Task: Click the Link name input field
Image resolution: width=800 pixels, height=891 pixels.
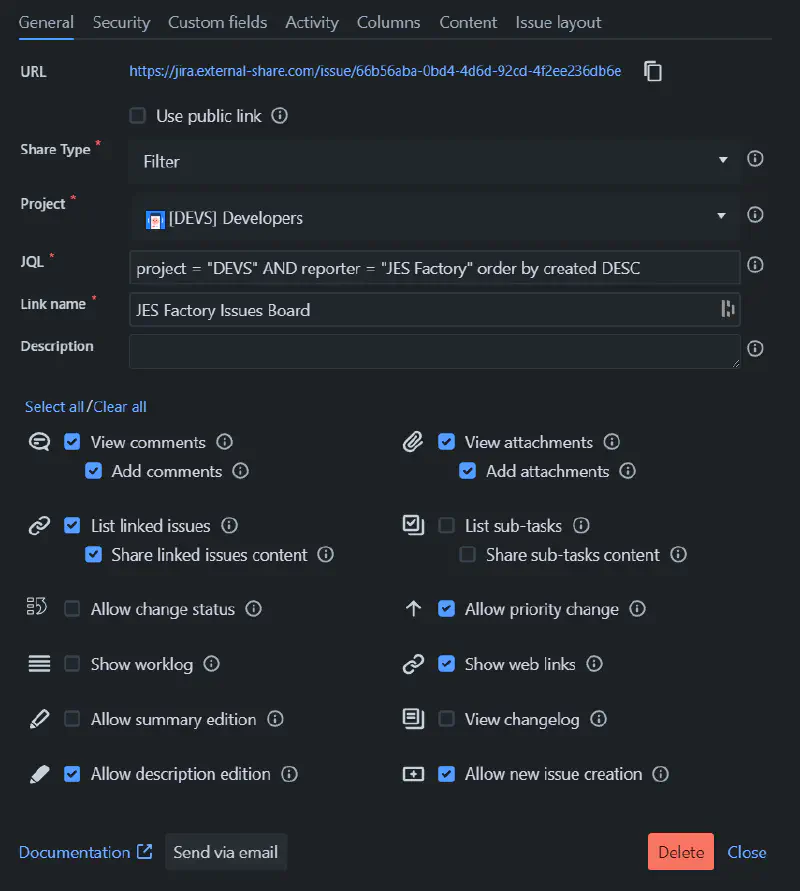Action: point(435,309)
